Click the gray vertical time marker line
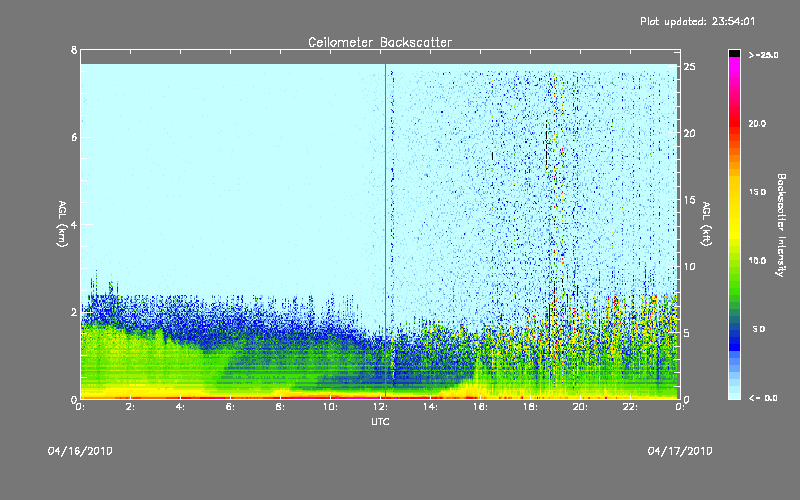The image size is (800, 500). [386, 231]
